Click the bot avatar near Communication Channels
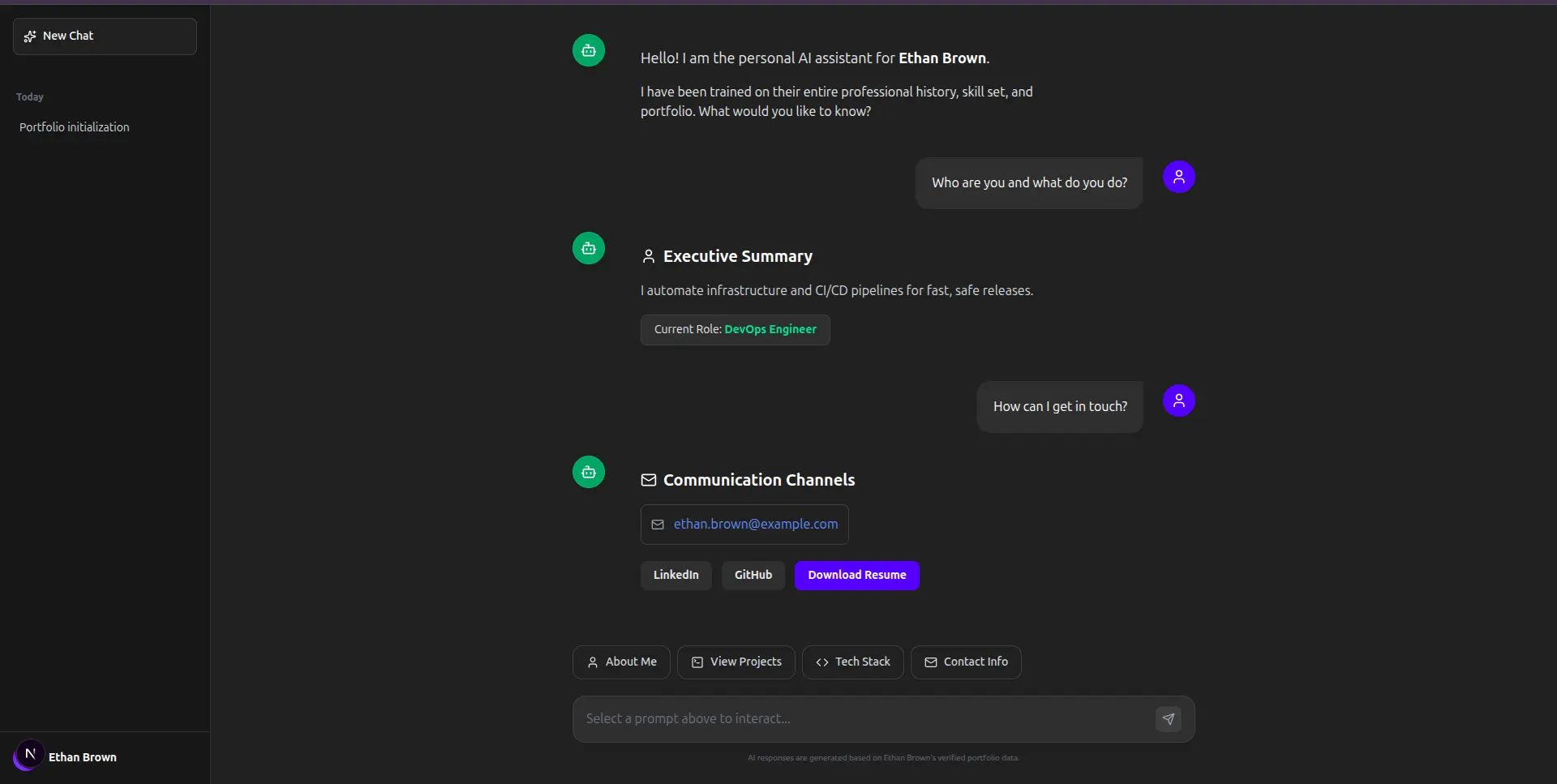The height and width of the screenshot is (784, 1557). 589,472
